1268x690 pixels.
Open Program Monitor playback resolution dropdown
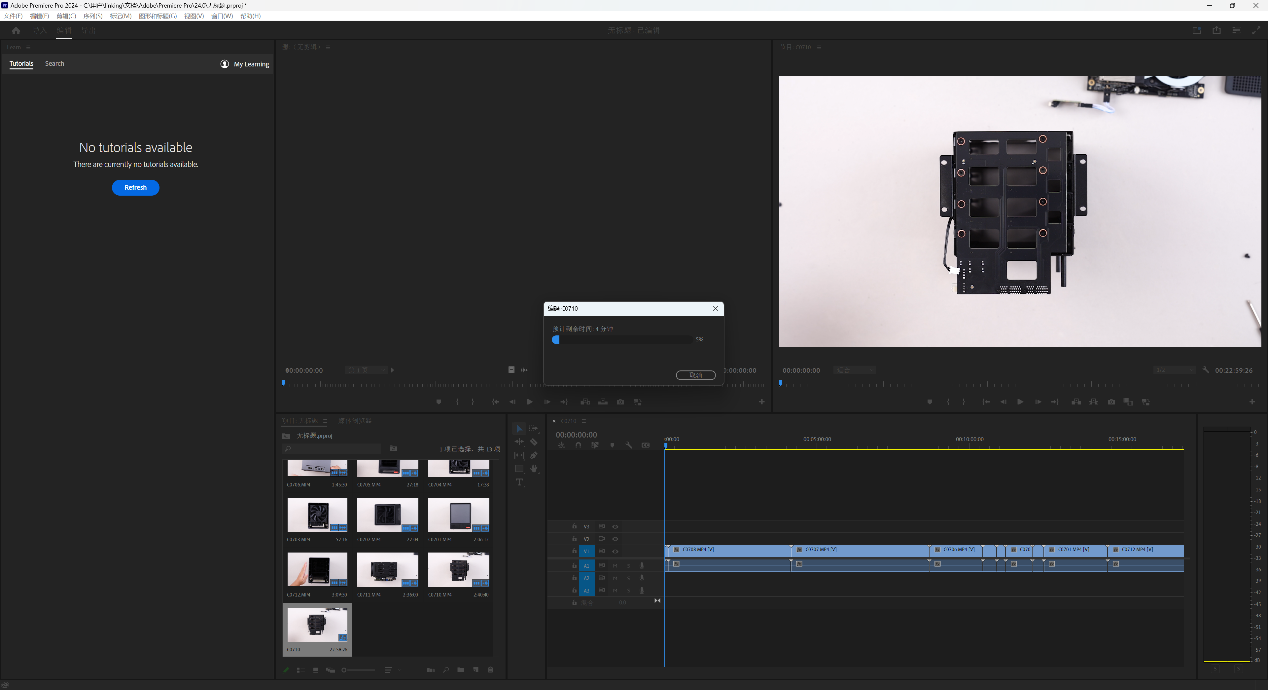(x=1173, y=370)
